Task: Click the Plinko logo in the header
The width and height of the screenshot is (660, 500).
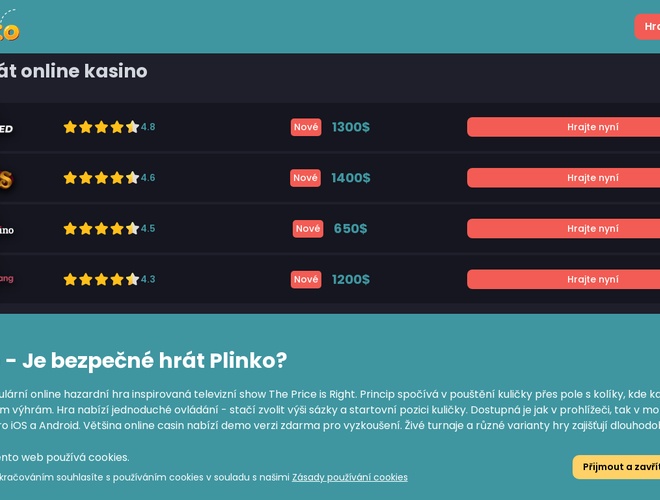Action: tap(9, 28)
